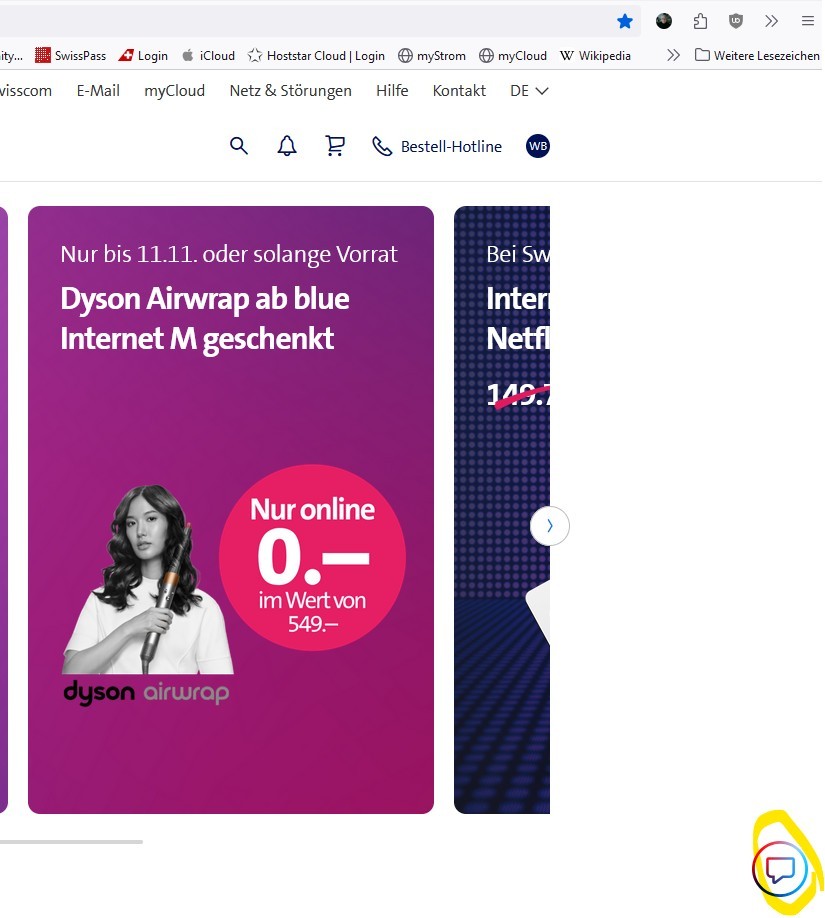The width and height of the screenshot is (825, 918).
Task: Click the carousel horizontal scroll indicator
Action: (x=71, y=842)
